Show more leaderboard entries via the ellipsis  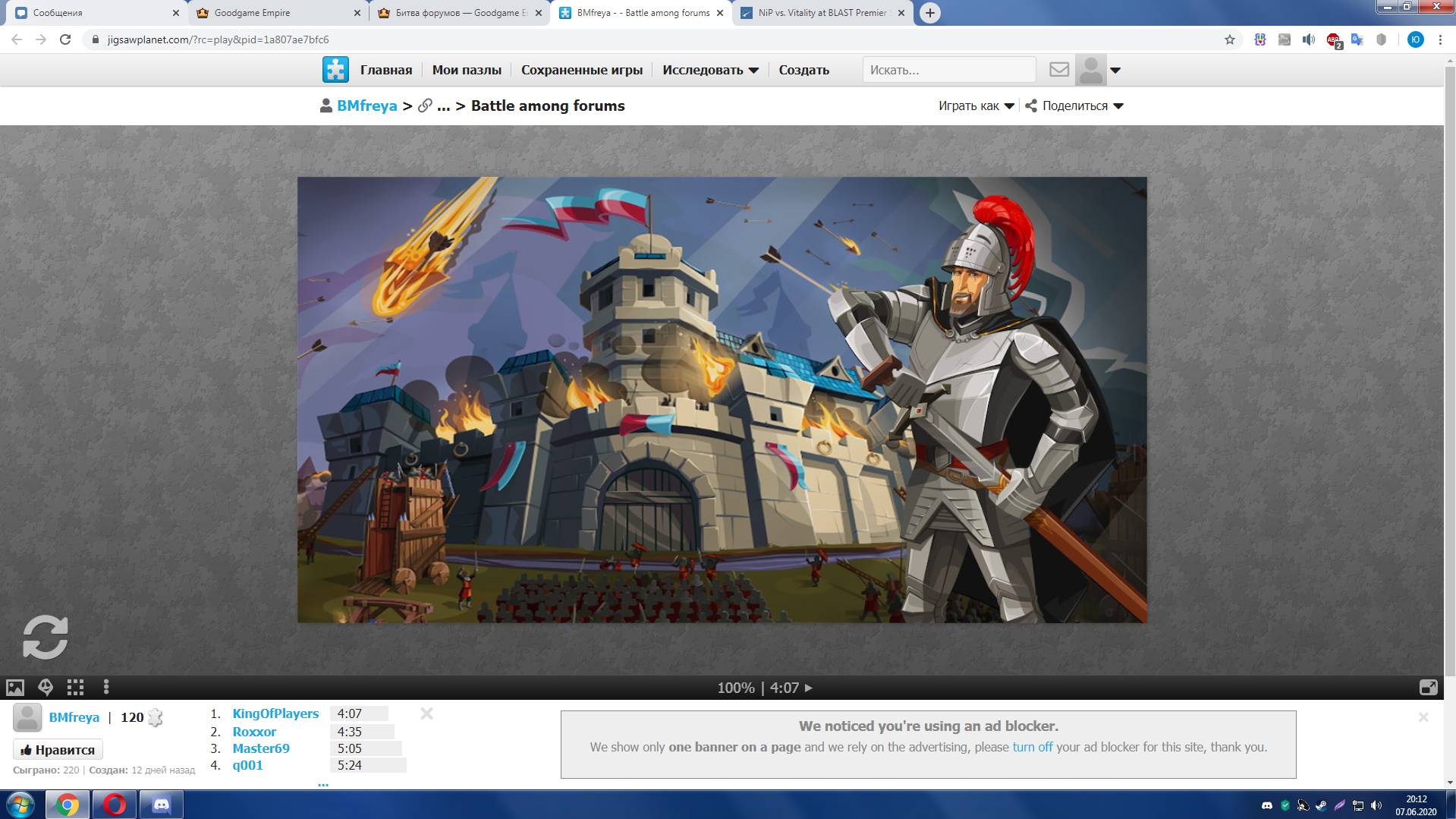tap(323, 783)
